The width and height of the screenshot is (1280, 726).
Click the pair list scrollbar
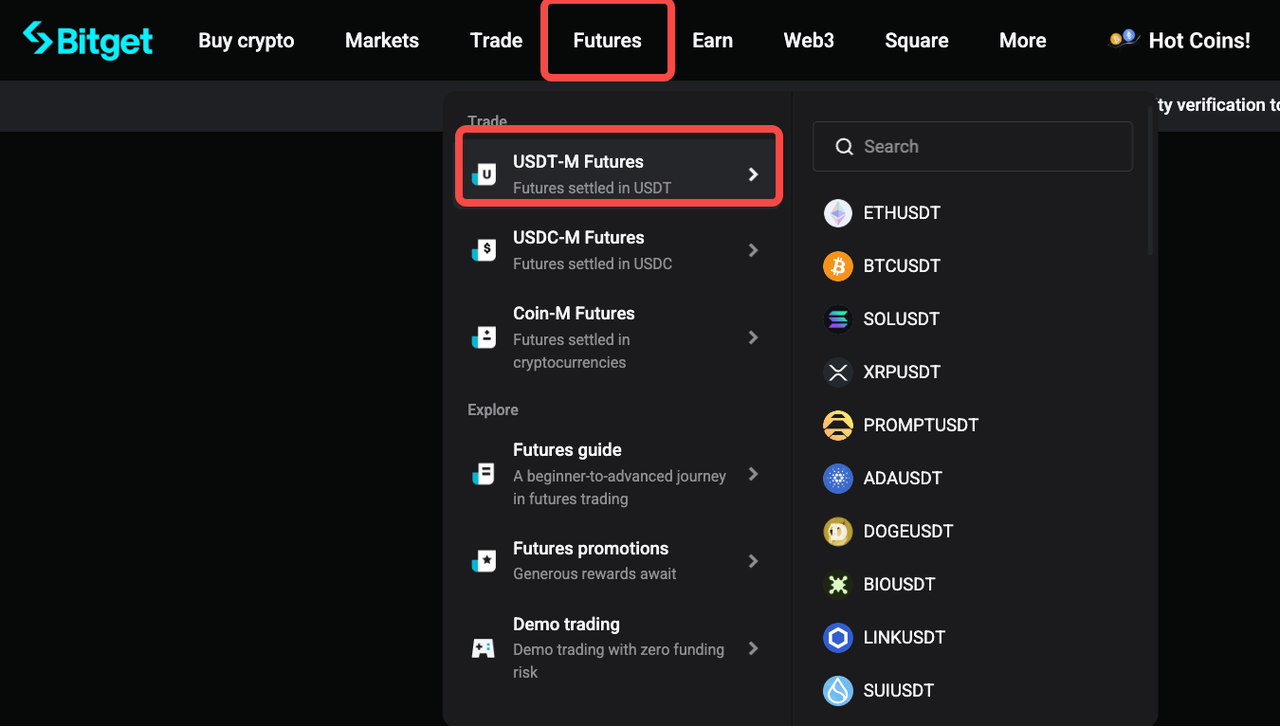pos(1151,180)
